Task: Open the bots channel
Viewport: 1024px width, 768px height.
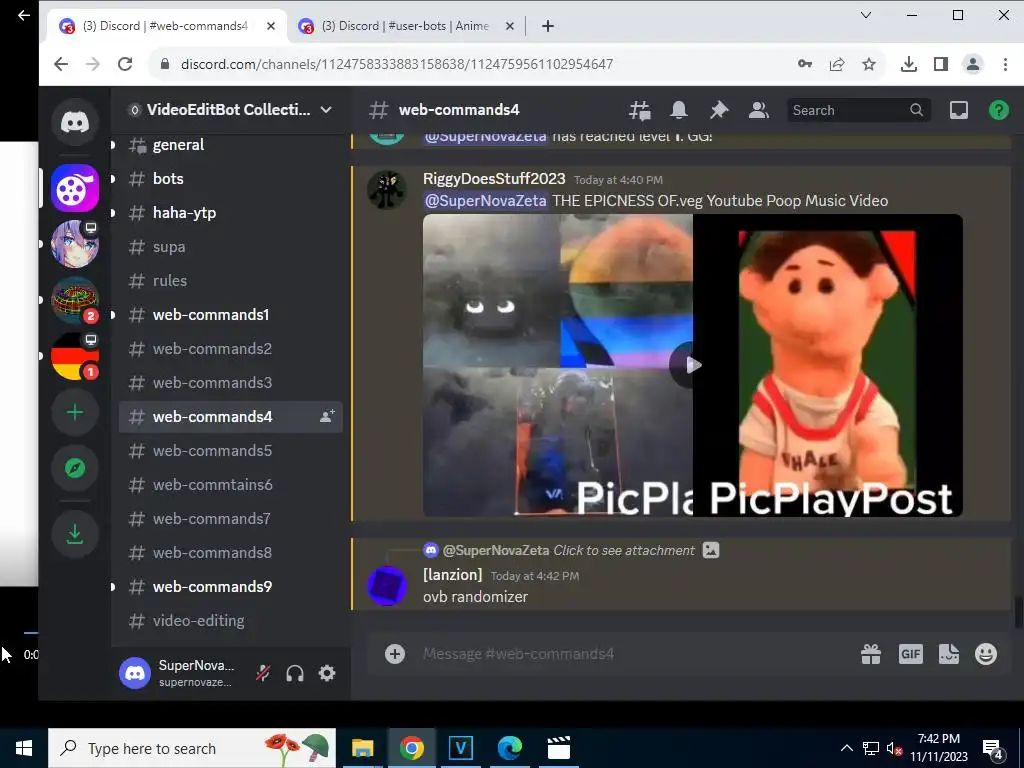Action: [231, 178]
